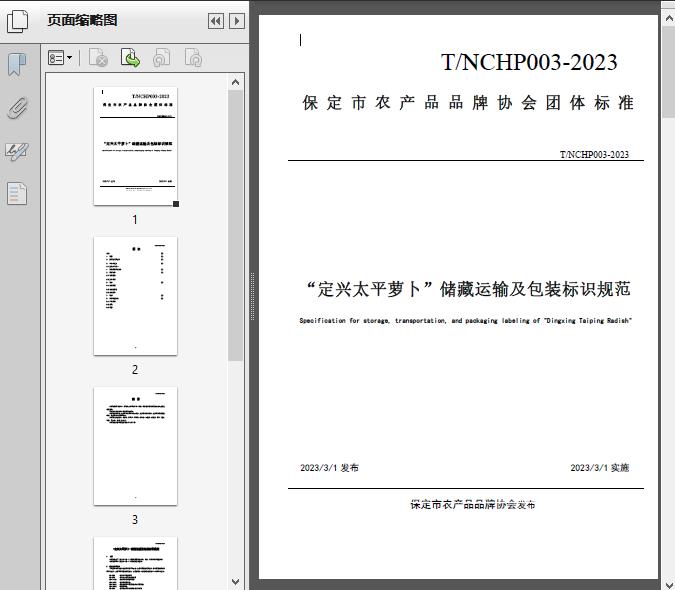Click the delete pages icon
The height and width of the screenshot is (590, 675).
(x=98, y=59)
